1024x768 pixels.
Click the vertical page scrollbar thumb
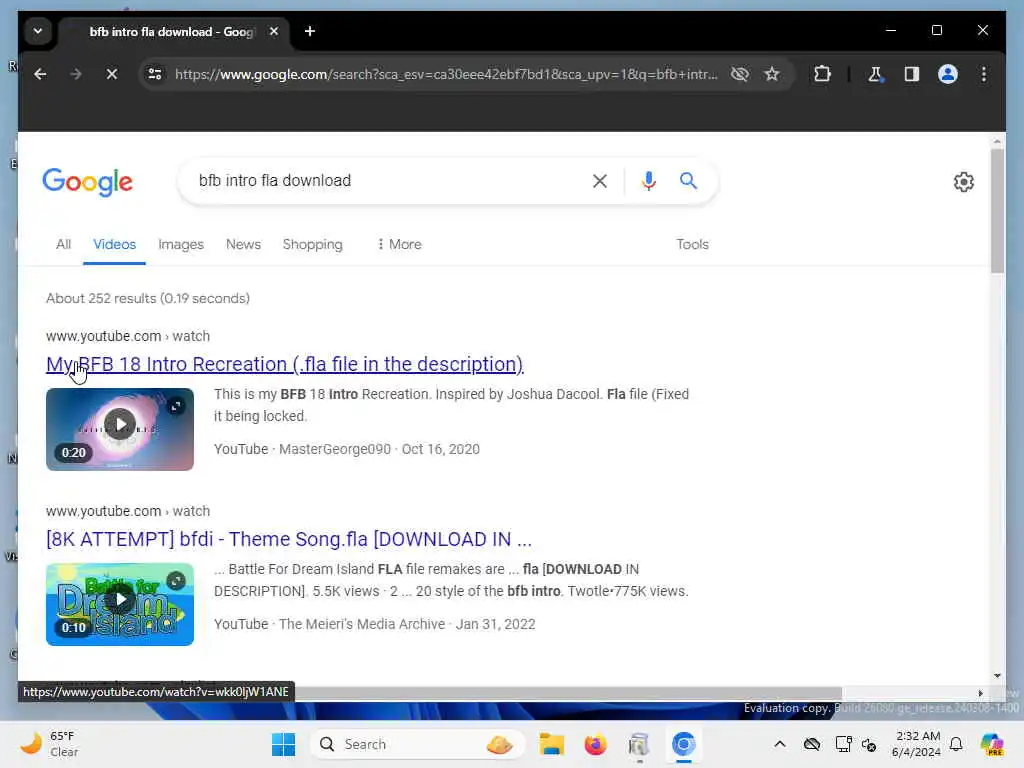(997, 211)
